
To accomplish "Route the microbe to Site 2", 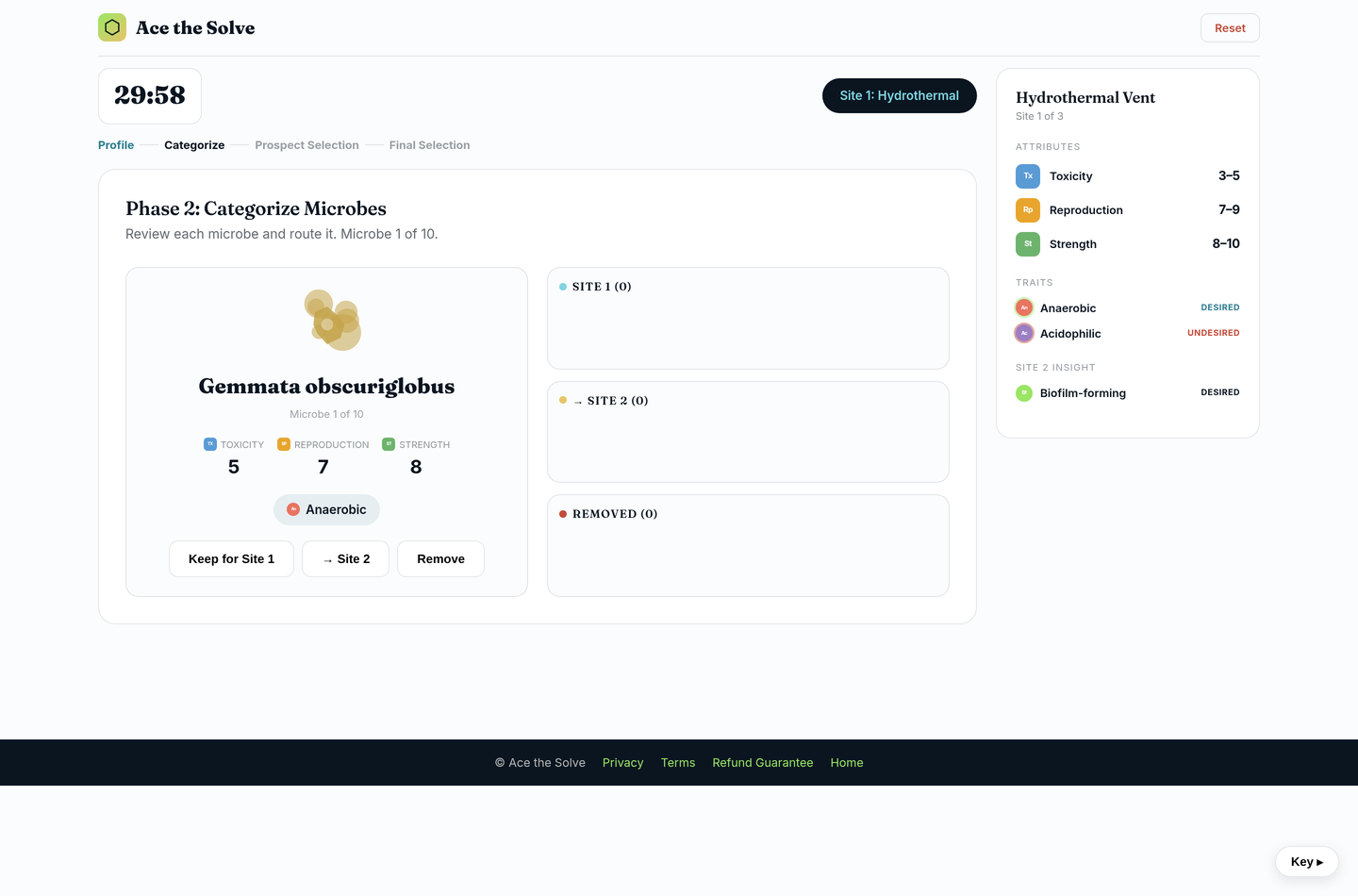I will tap(345, 558).
